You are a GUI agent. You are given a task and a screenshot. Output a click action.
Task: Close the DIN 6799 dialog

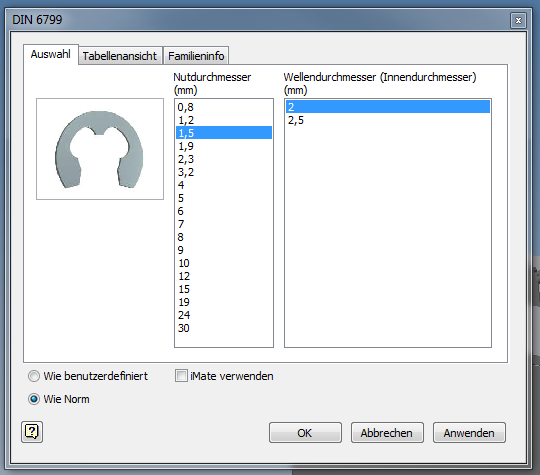tap(518, 21)
